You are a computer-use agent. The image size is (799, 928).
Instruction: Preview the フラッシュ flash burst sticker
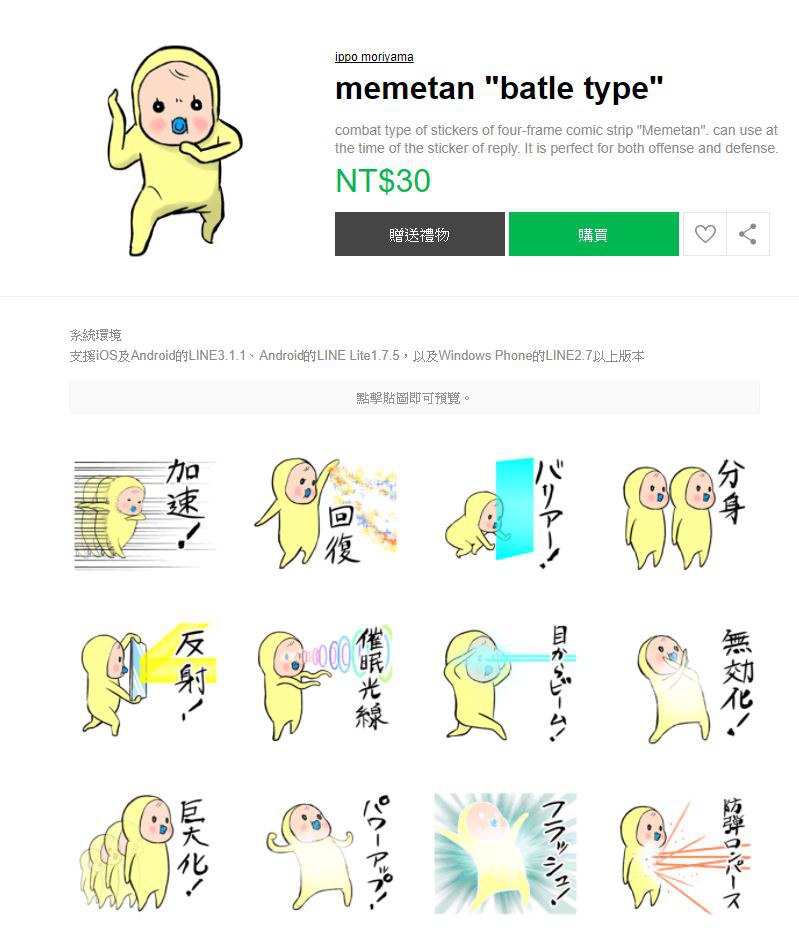505,853
